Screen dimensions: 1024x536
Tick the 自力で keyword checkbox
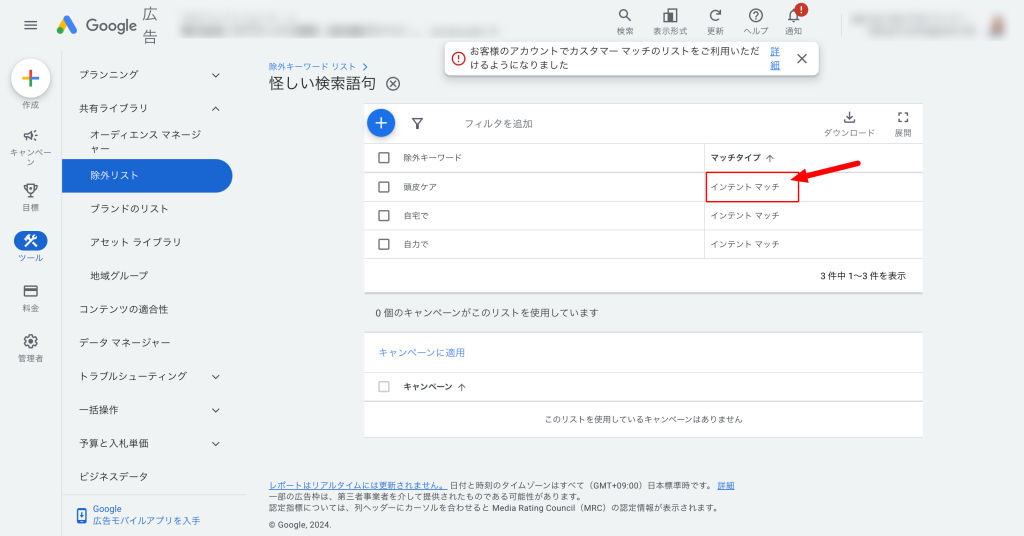384,244
